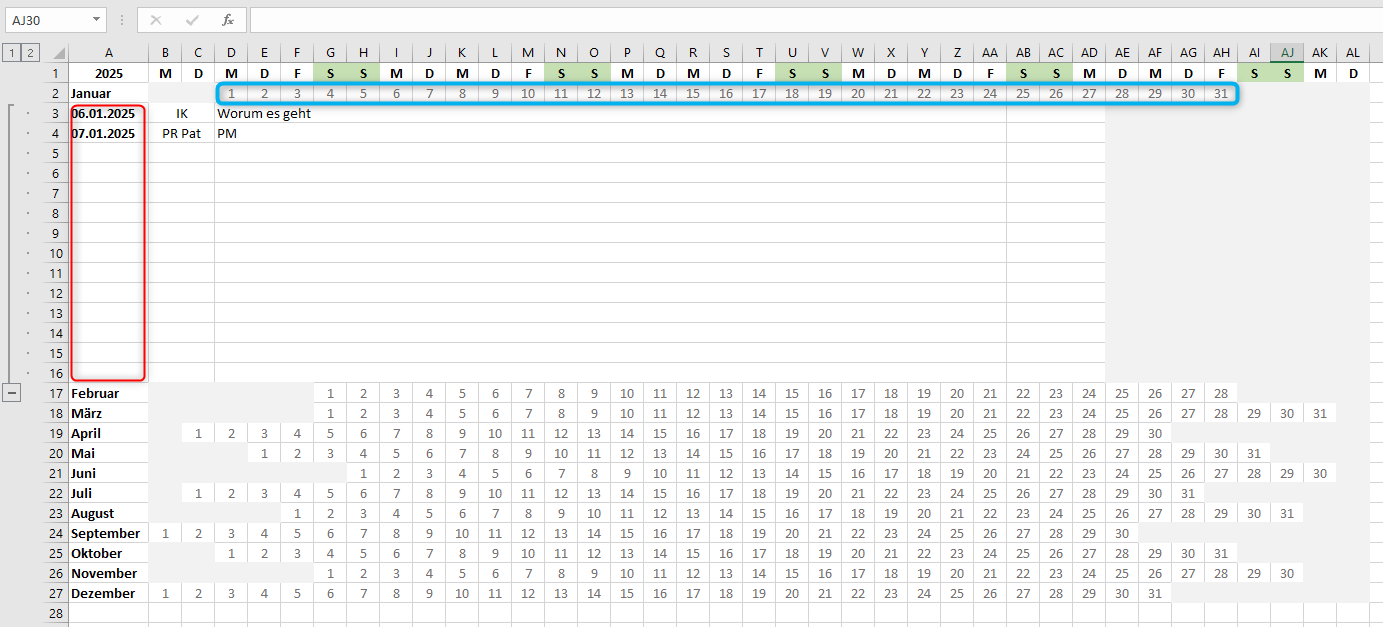
Task: Collapse the Januar row group with minus button
Action: [12, 393]
